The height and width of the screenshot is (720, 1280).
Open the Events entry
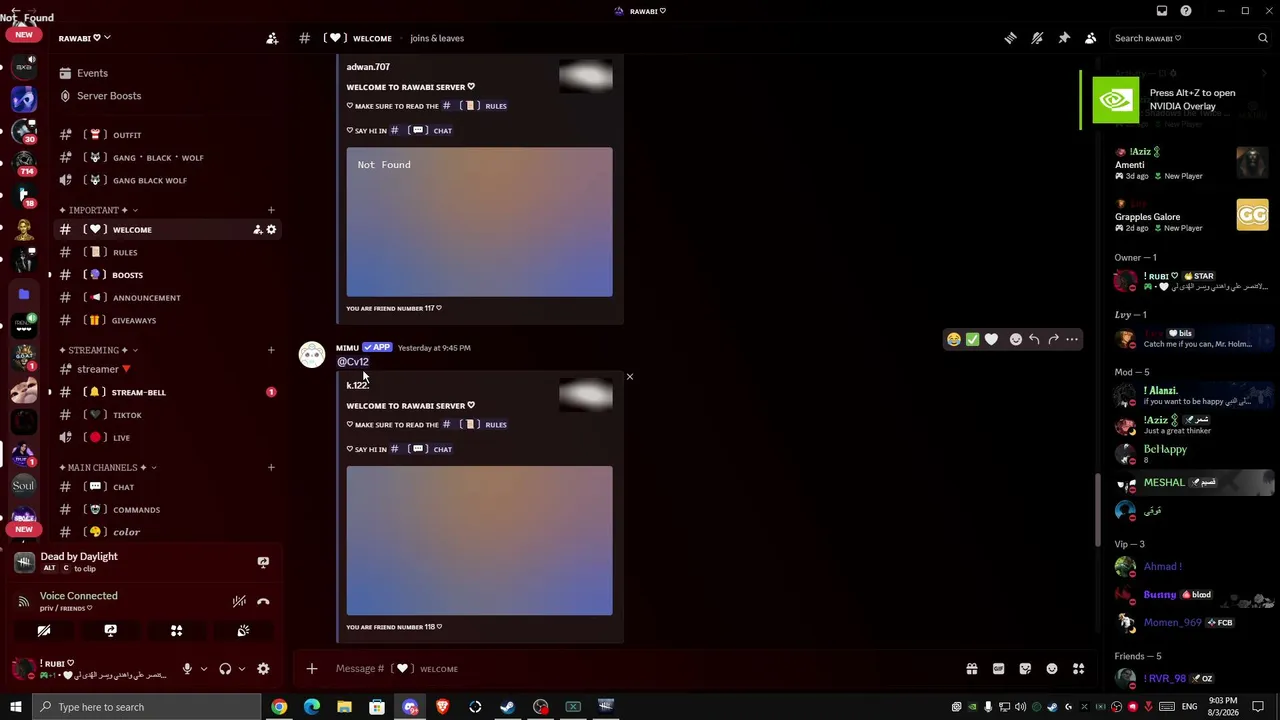coord(92,73)
